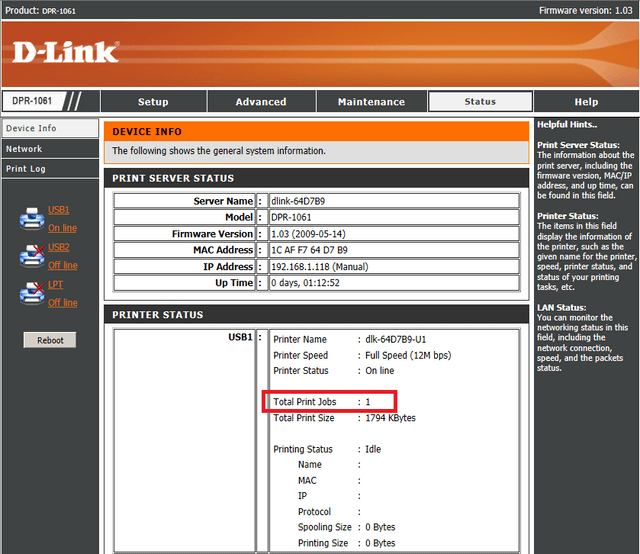Click the USB2 offline printer icon
640x554 pixels.
32,256
